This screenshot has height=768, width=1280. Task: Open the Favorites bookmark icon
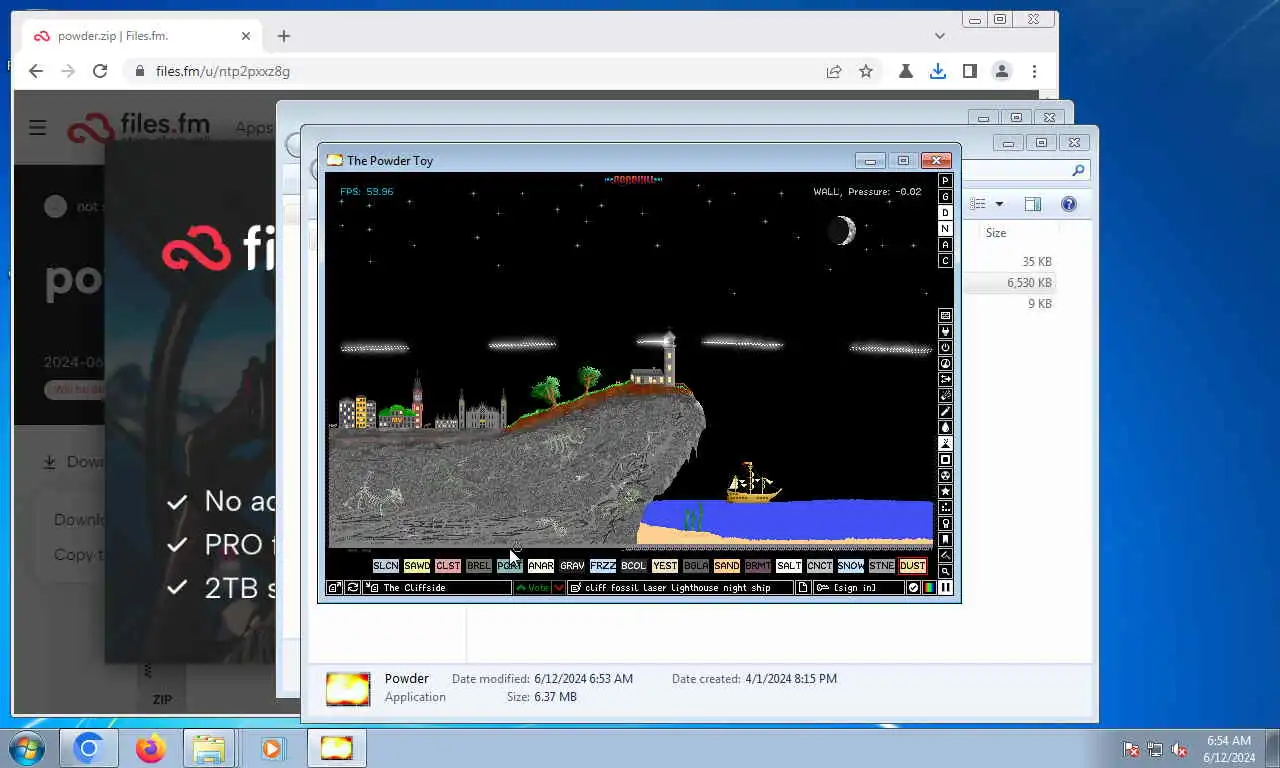(x=945, y=539)
